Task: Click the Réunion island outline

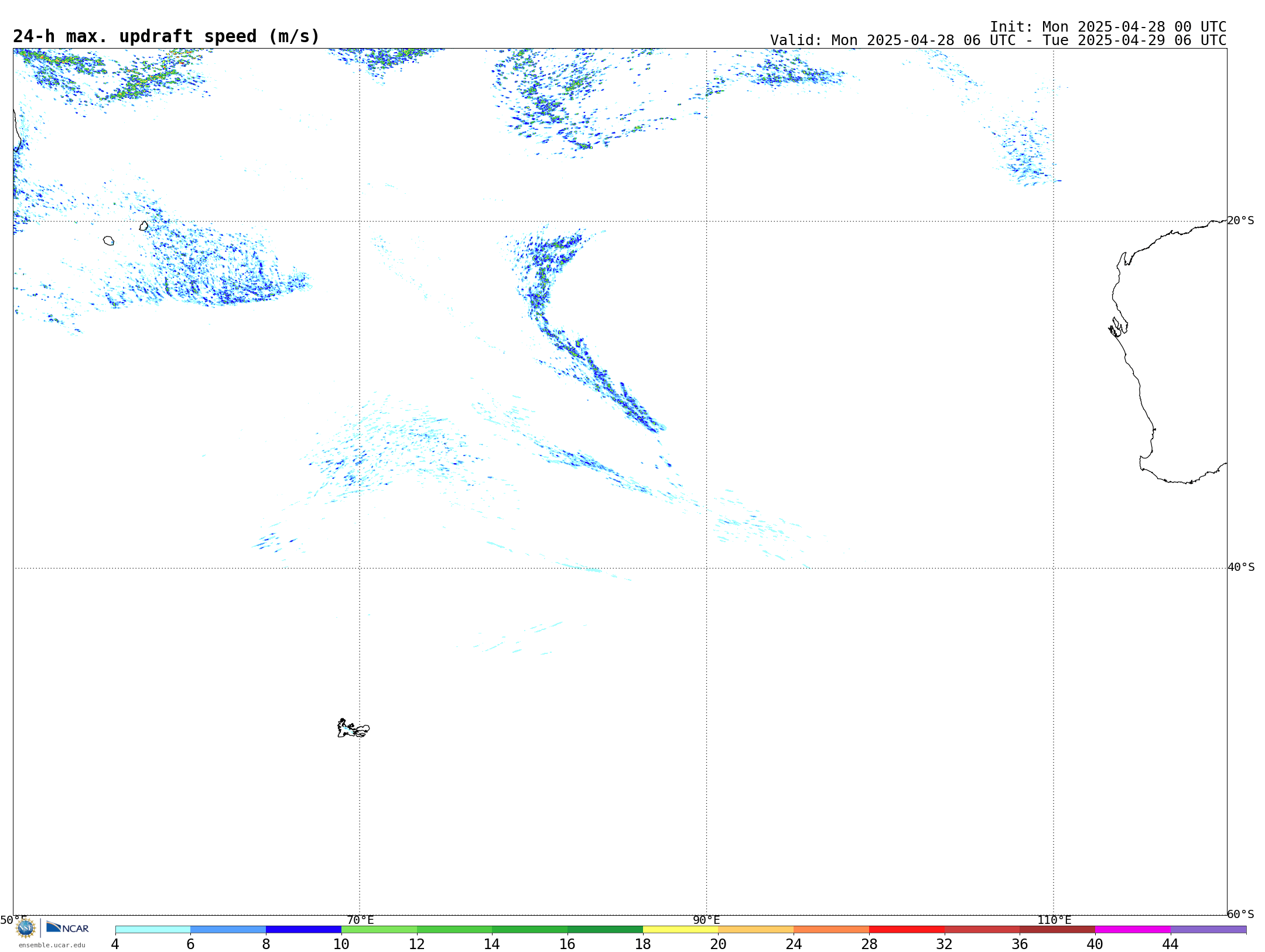Action: point(108,241)
